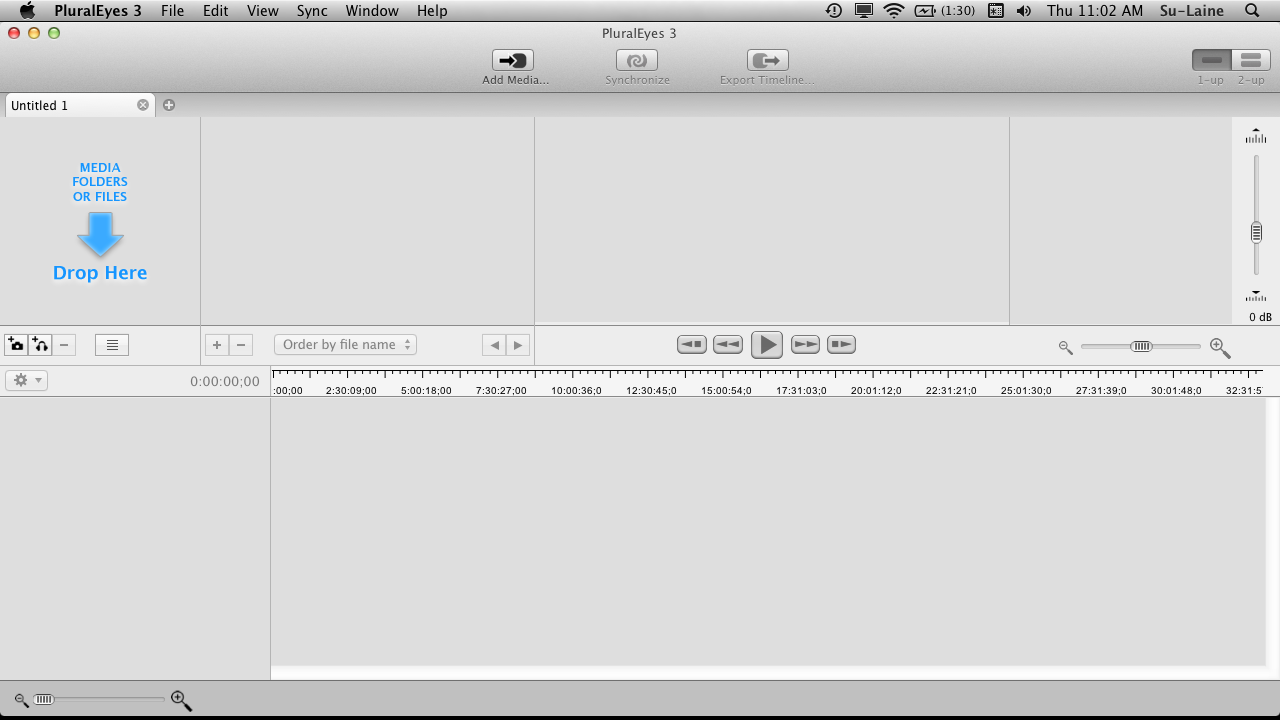This screenshot has height=720, width=1280.
Task: Add a new tab with plus button
Action: click(169, 105)
